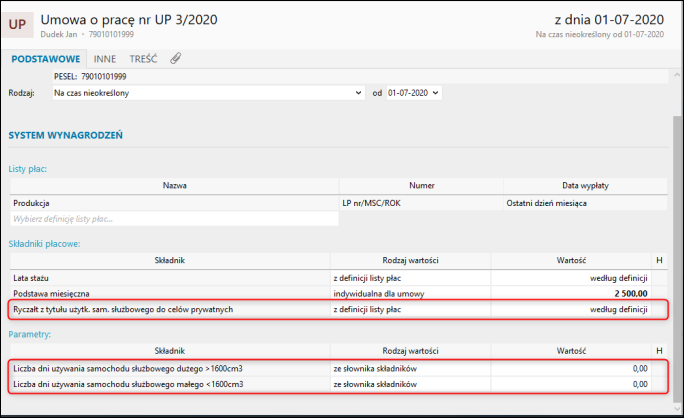Click the 'Parametry:' section label
This screenshot has height=418, width=684.
[x=30, y=334]
